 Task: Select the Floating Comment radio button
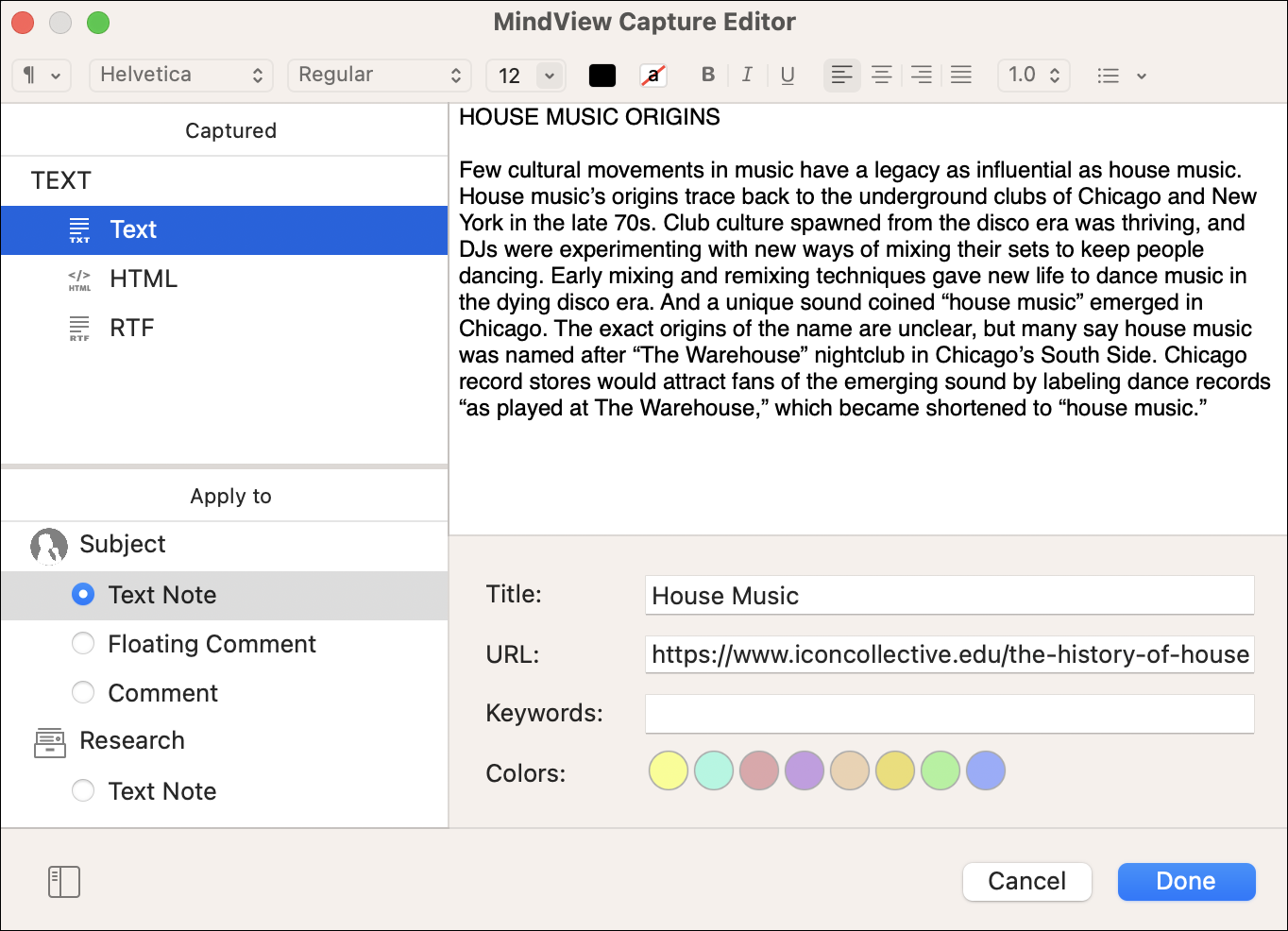tap(83, 644)
